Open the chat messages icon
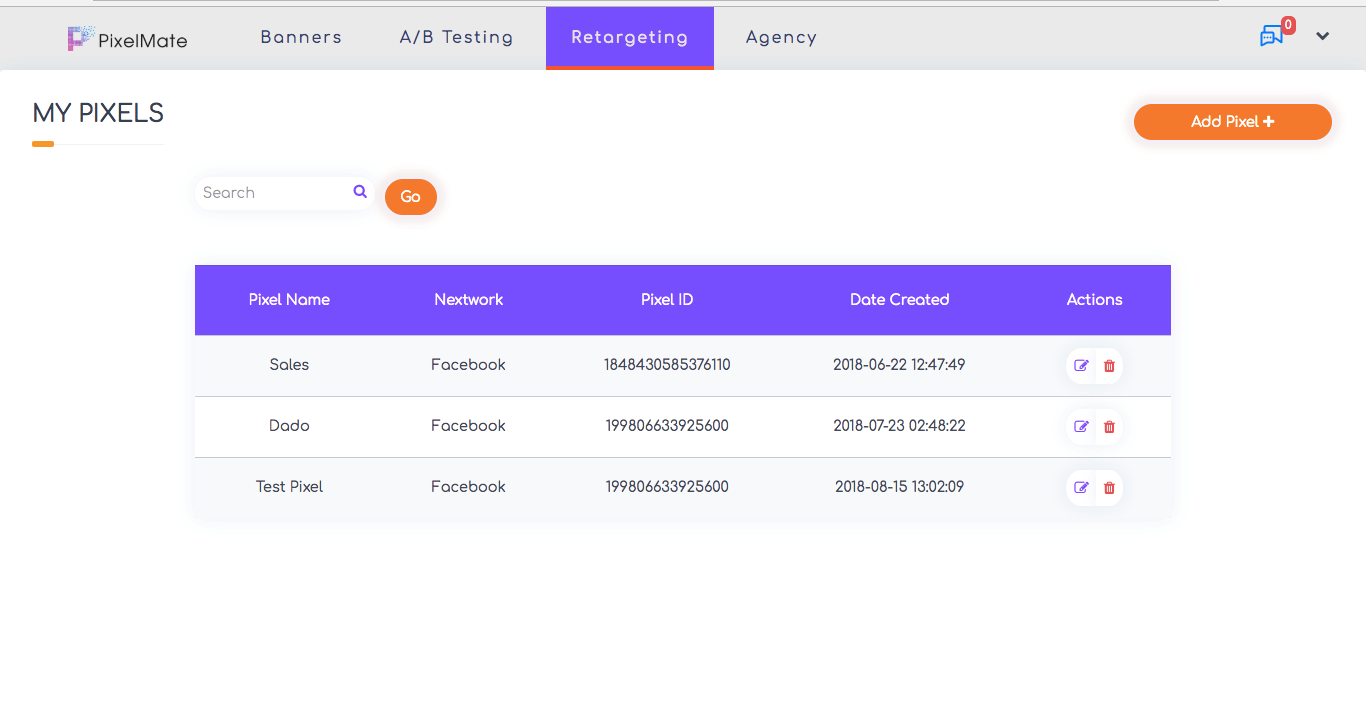 point(1271,37)
